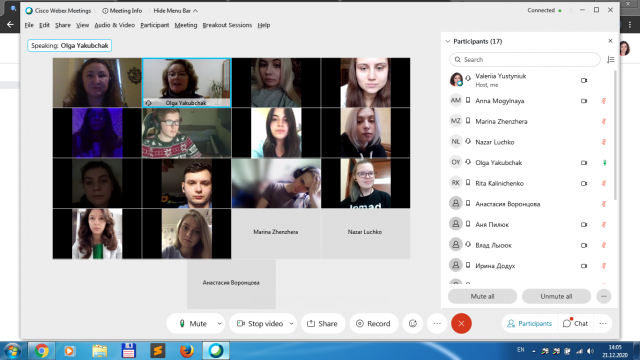Click Stop video button
Image resolution: width=640 pixels, height=360 pixels.
[x=260, y=324]
